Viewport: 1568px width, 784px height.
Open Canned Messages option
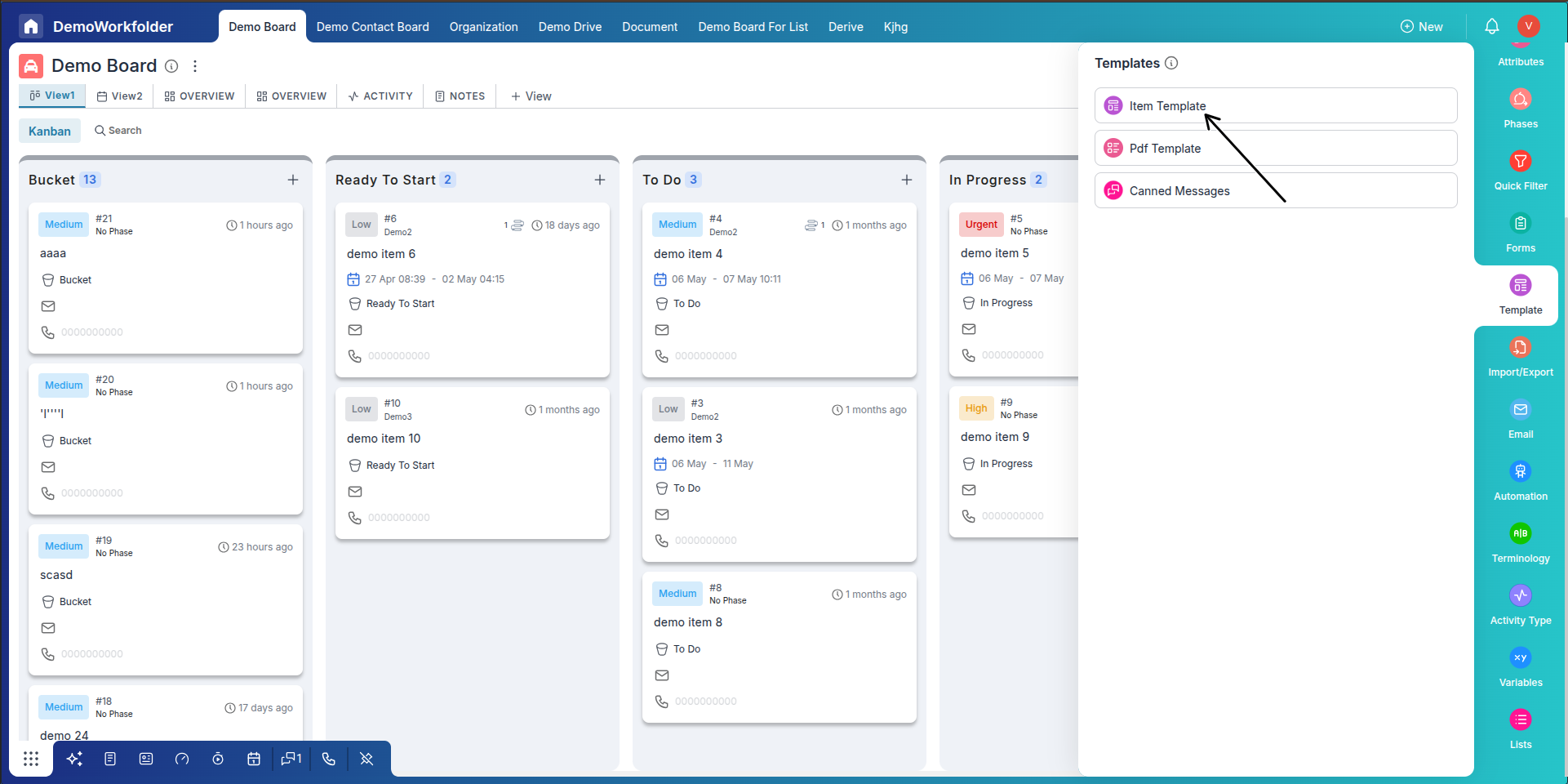(x=1276, y=190)
